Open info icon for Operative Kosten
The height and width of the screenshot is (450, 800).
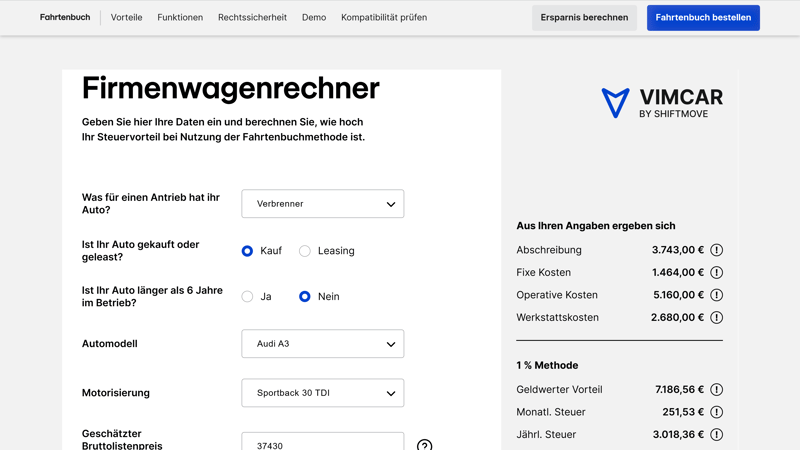pos(716,295)
